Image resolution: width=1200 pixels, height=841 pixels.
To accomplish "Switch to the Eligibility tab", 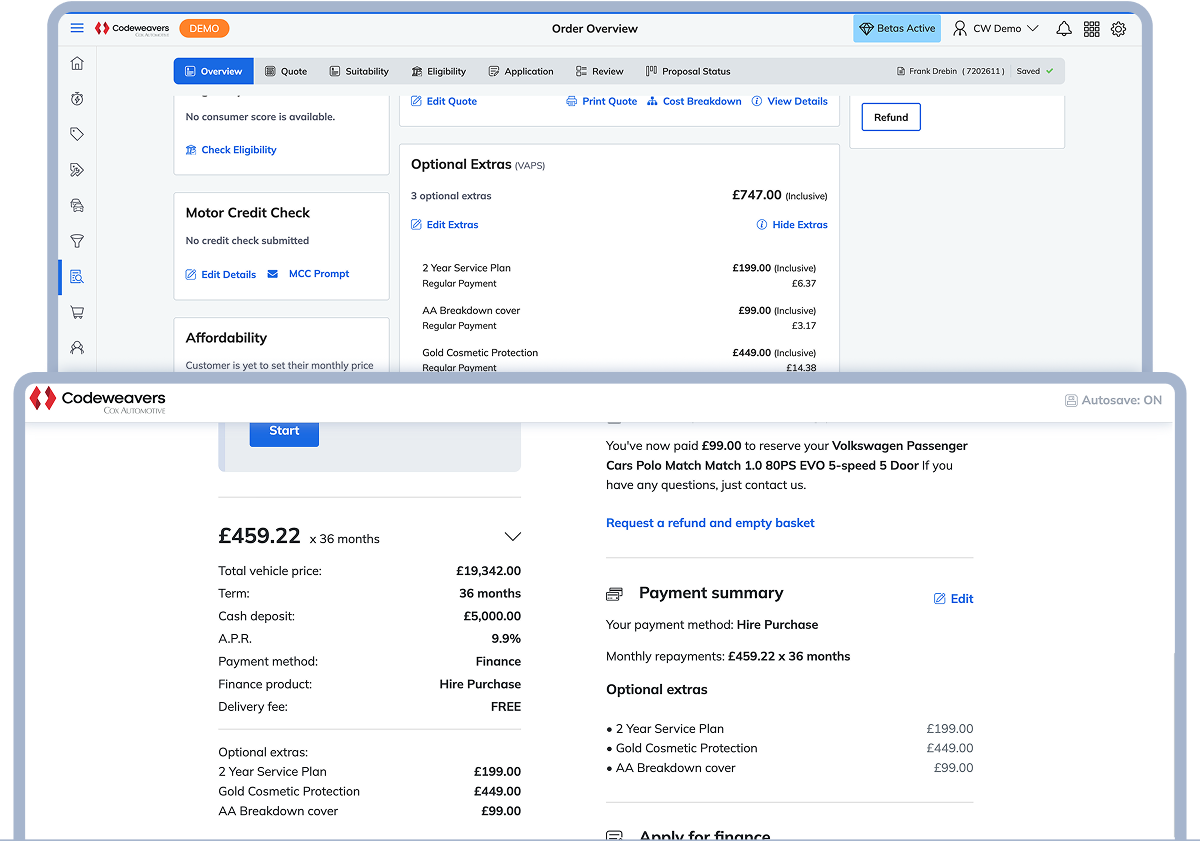I will point(439,71).
